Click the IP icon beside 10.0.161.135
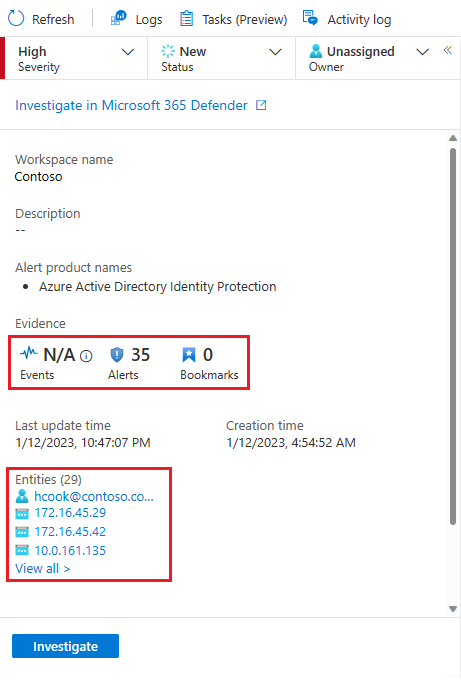The width and height of the screenshot is (461, 681). [x=22, y=550]
